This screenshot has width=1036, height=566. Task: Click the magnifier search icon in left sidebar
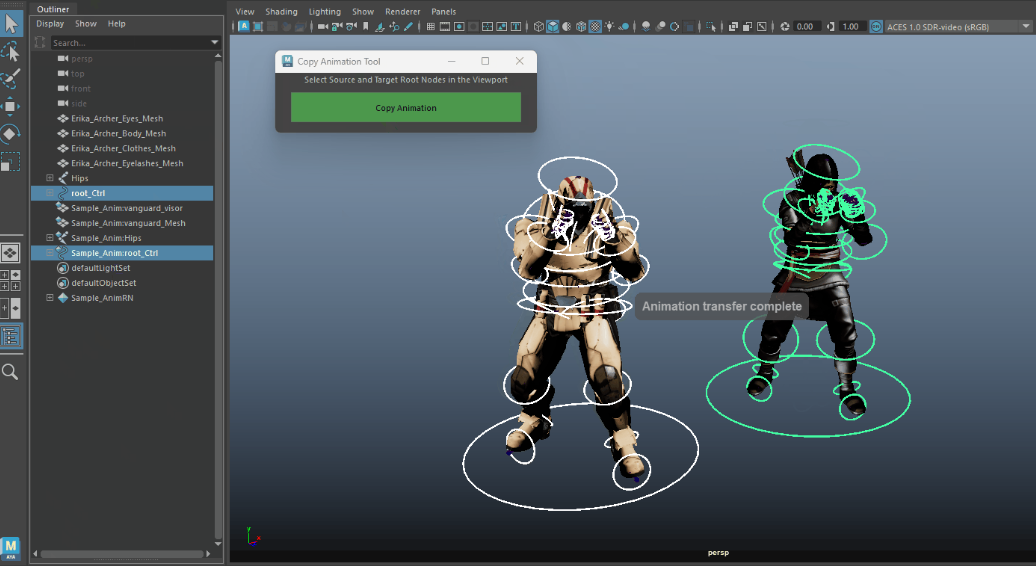[11, 372]
